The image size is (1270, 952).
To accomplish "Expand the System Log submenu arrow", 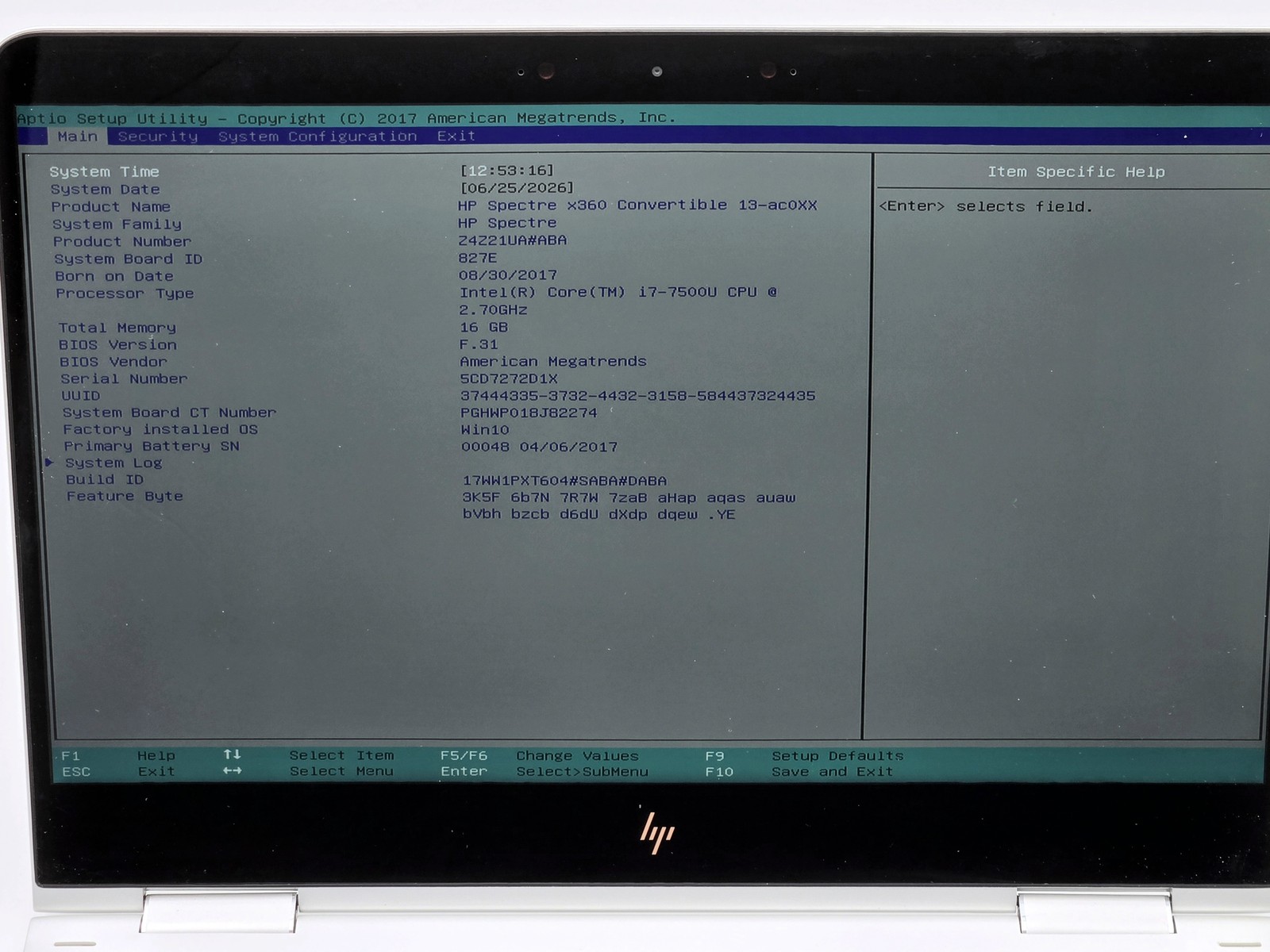I will [49, 463].
